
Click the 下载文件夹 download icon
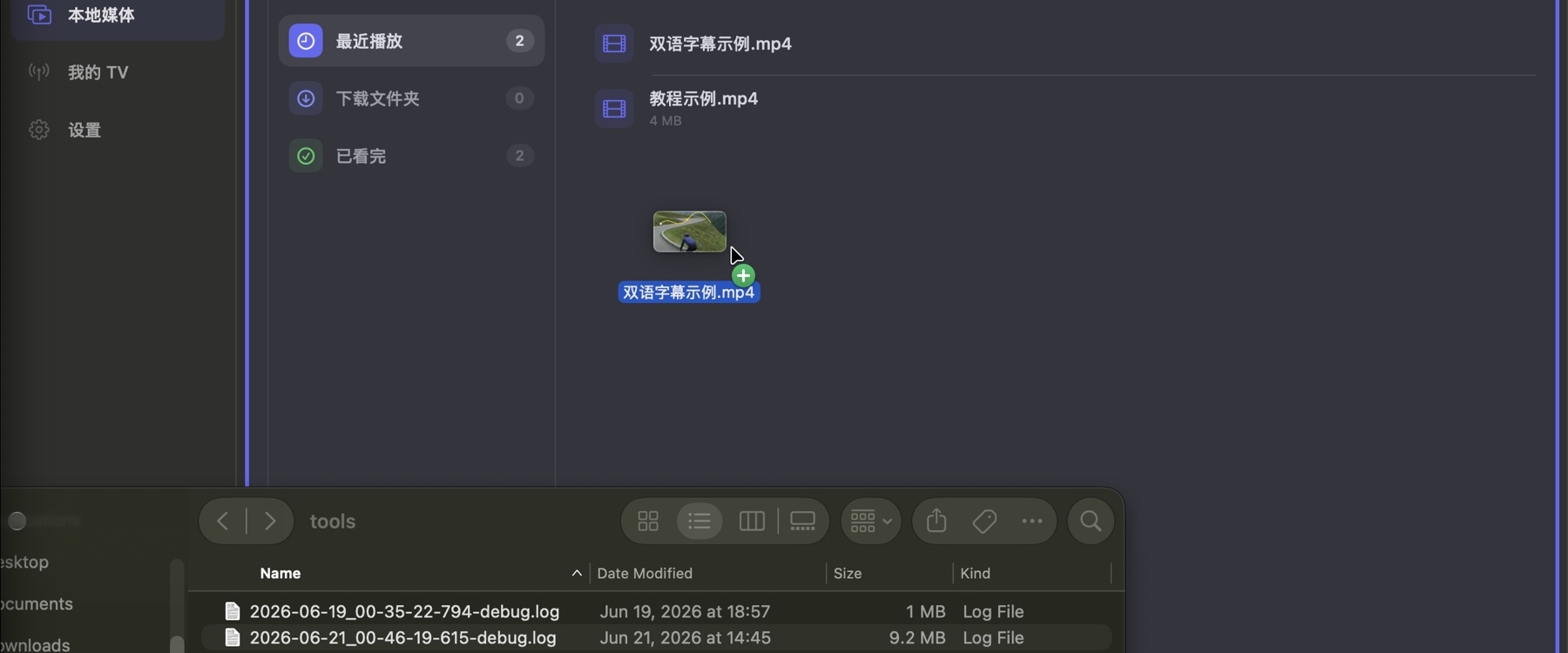[306, 98]
